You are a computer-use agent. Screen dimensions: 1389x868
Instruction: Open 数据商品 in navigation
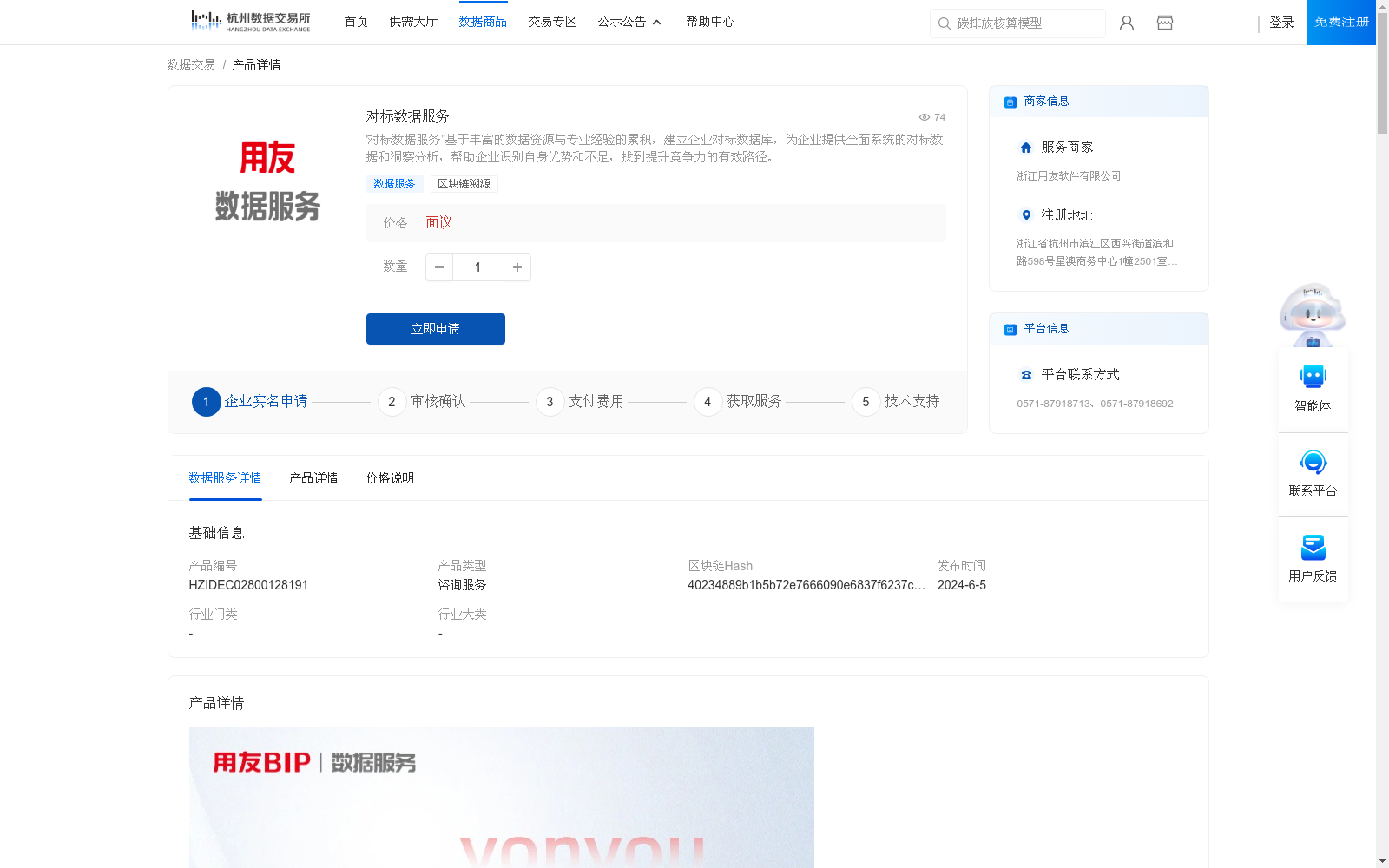[x=483, y=22]
